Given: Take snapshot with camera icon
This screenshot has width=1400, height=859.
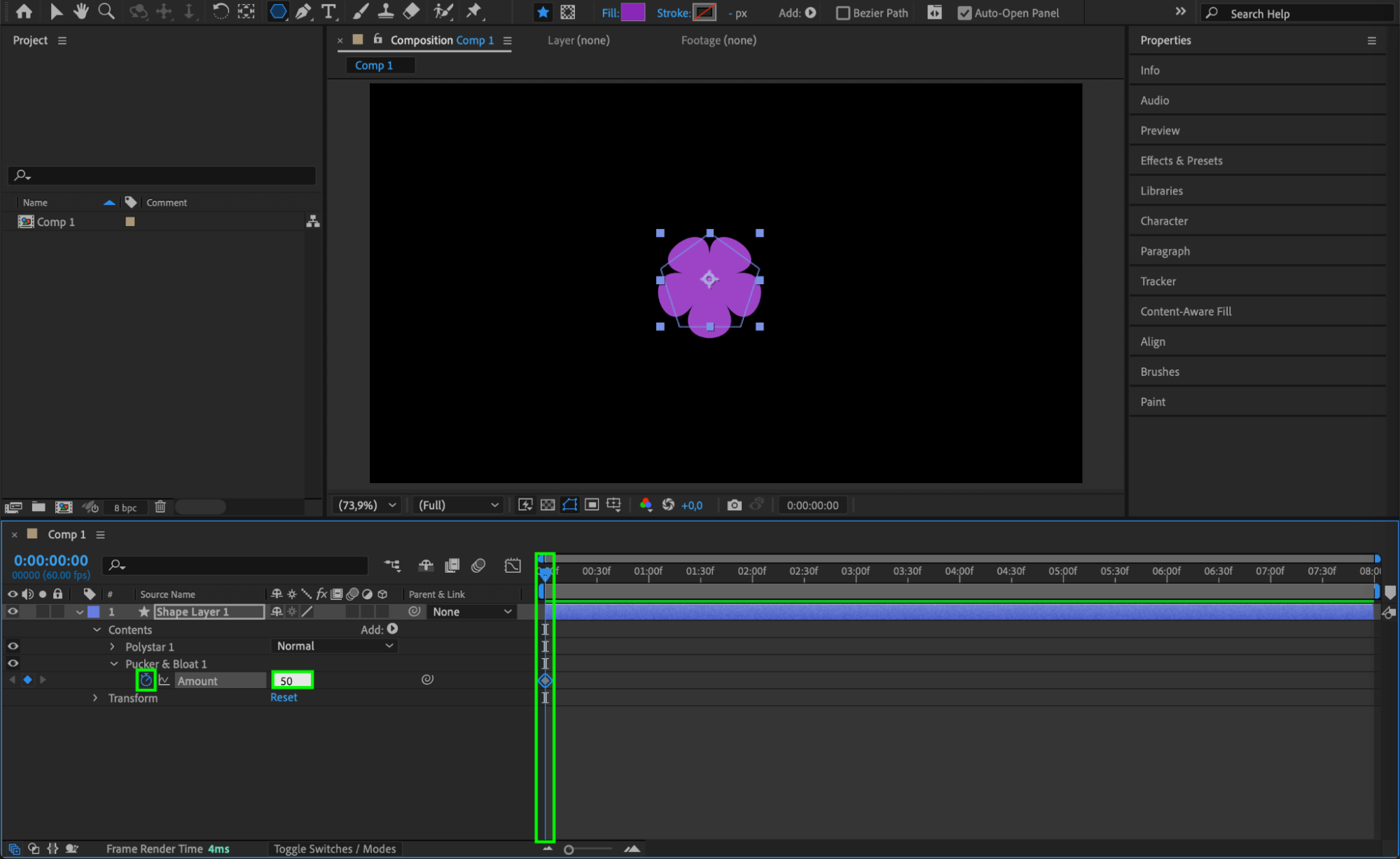Looking at the screenshot, I should click(734, 505).
